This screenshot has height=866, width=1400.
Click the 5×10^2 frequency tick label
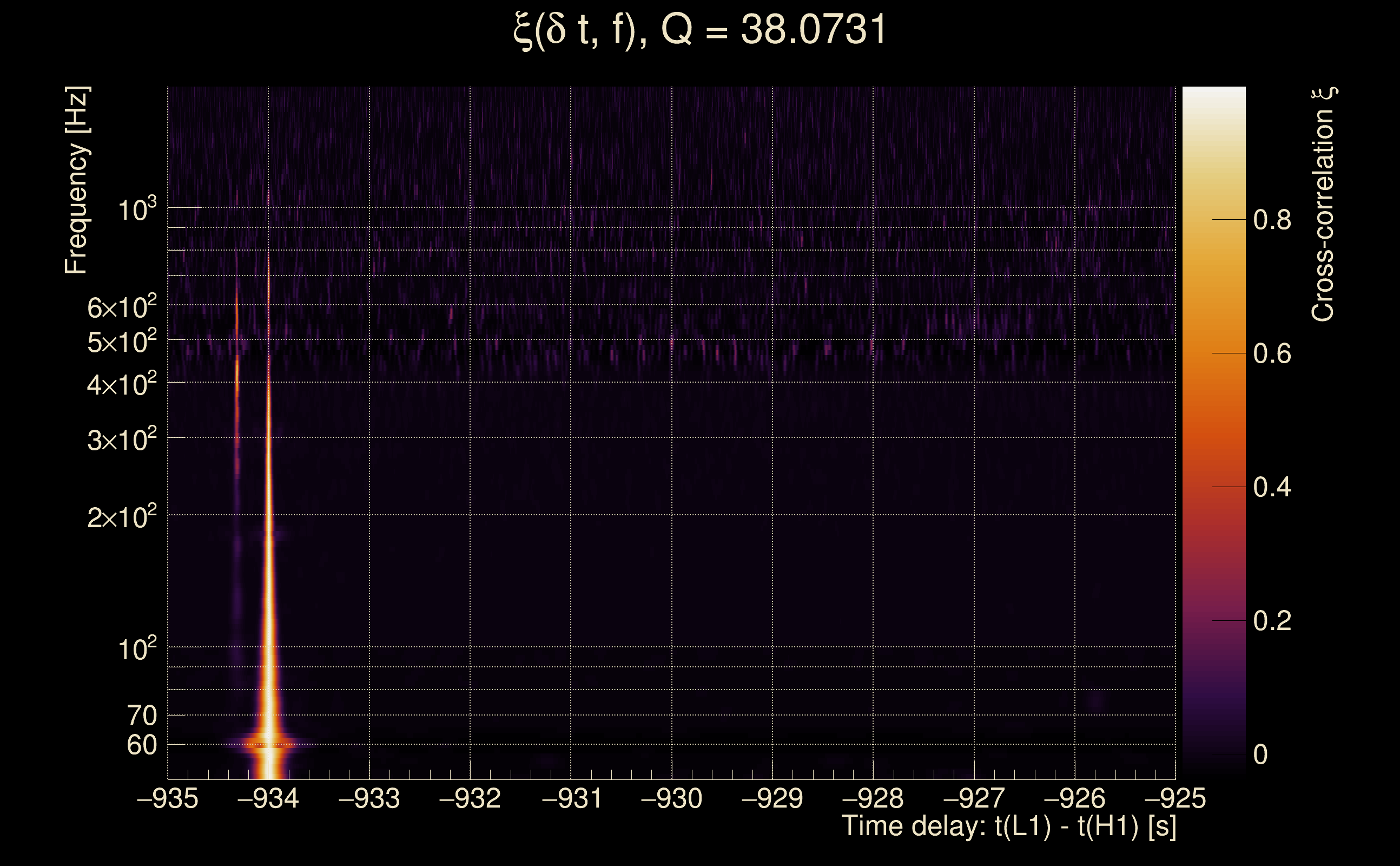click(122, 343)
